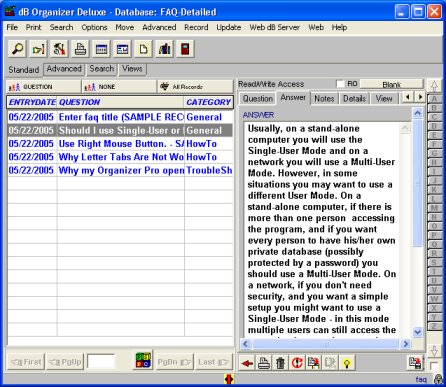Switch to the Search toolbar tab
The image size is (446, 387).
[x=102, y=69]
